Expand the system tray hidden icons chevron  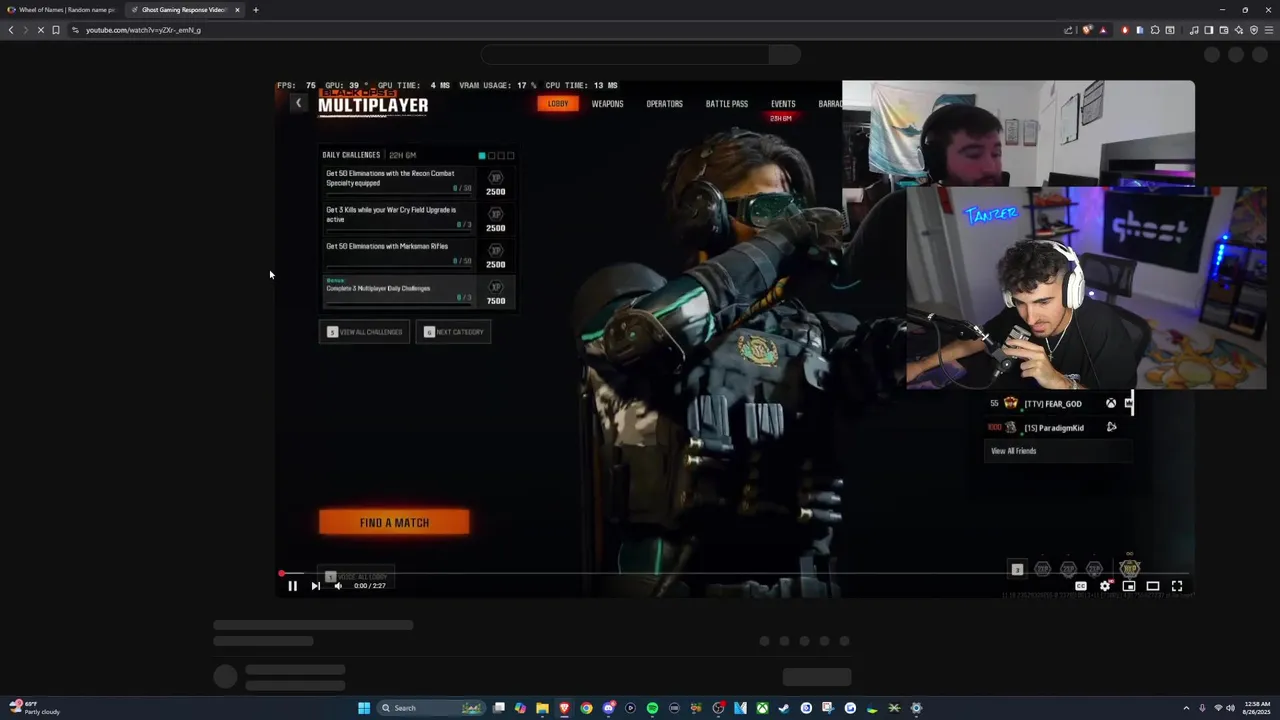[x=1186, y=708]
